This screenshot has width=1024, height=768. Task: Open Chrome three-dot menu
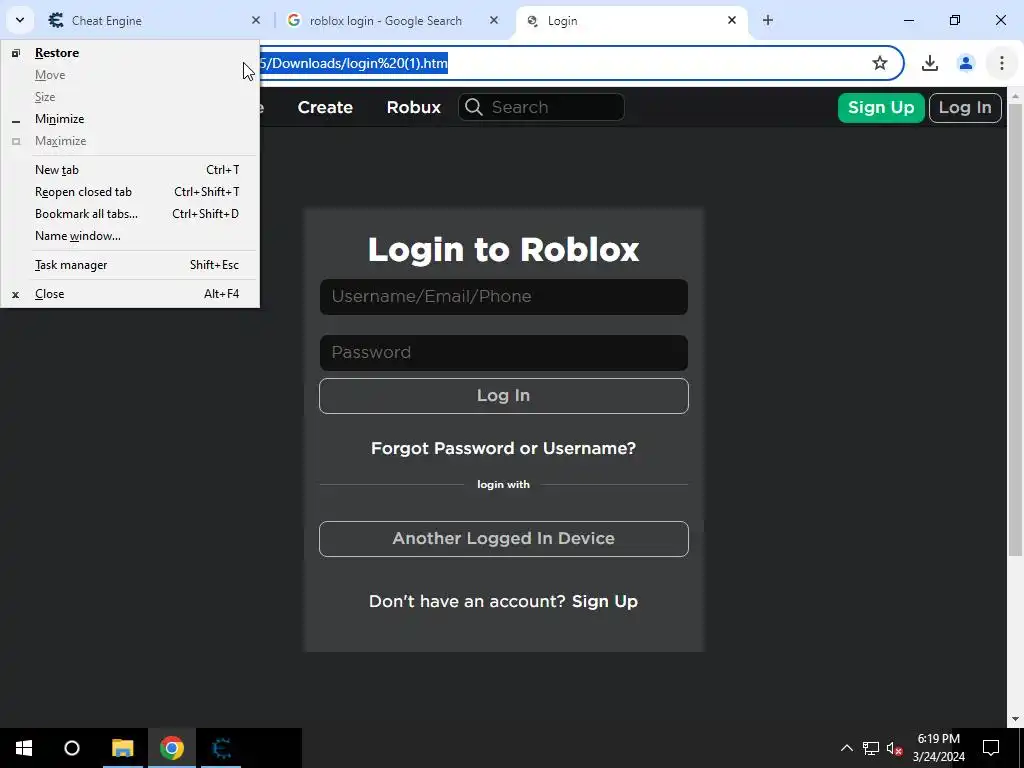(x=1002, y=63)
